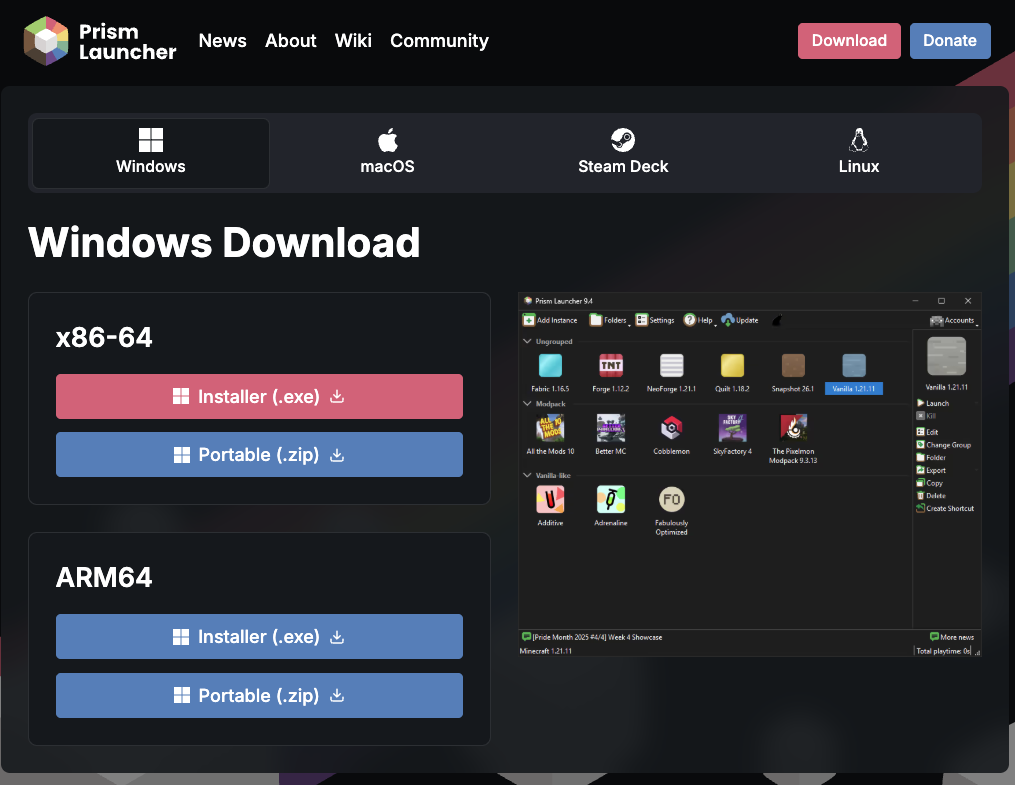Switch to the Steam Deck tab

pos(623,153)
